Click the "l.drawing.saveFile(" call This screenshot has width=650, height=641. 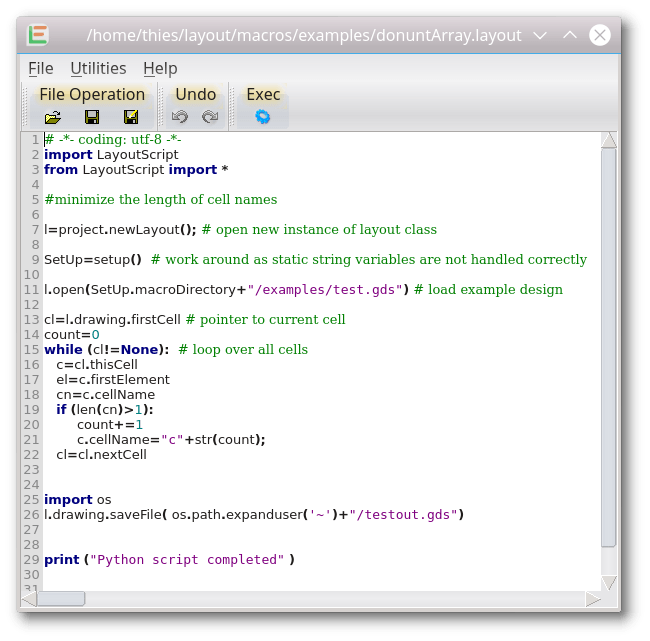105,515
